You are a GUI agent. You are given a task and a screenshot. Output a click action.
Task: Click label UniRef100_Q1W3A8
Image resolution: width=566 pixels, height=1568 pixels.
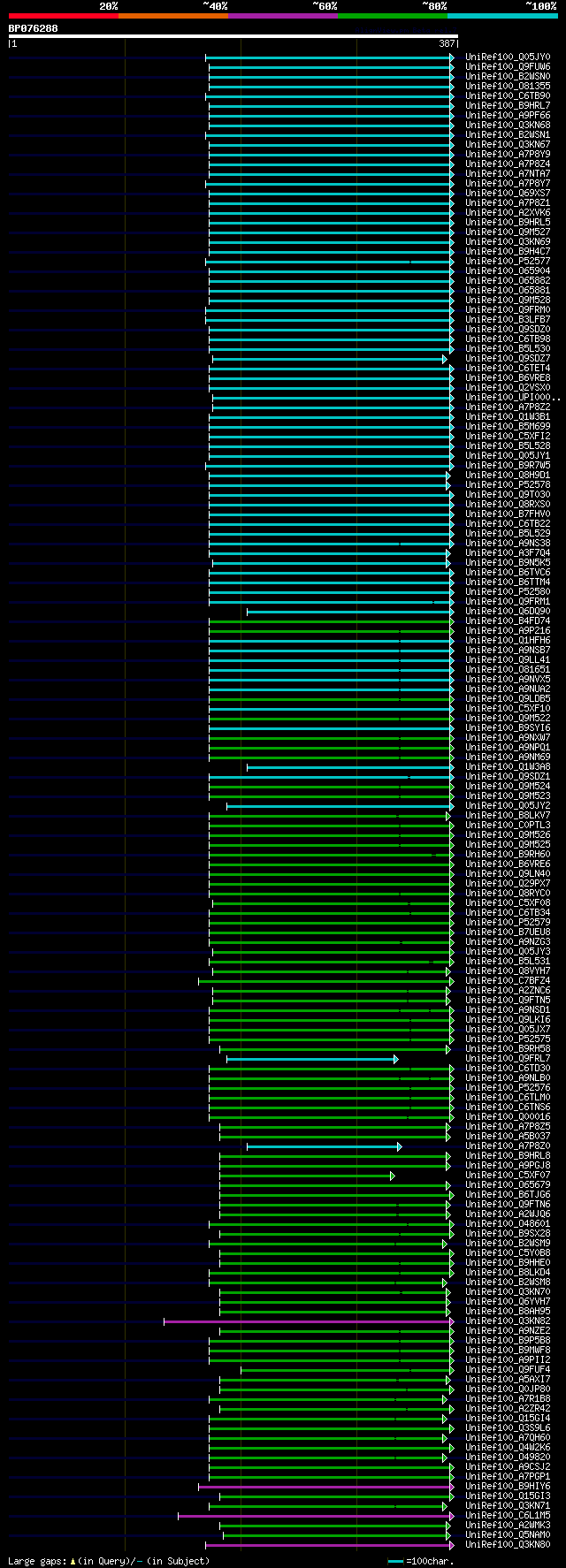[508, 767]
